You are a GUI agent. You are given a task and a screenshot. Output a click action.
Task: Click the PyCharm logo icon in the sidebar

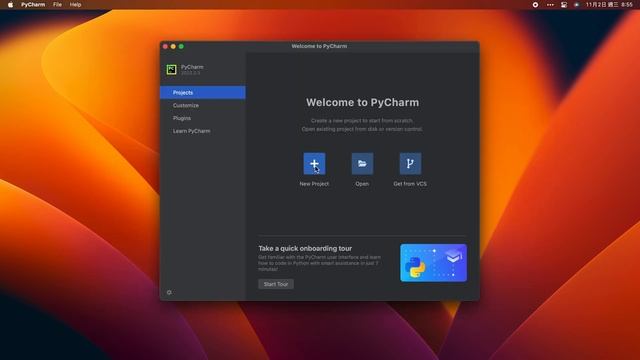pyautogui.click(x=171, y=69)
